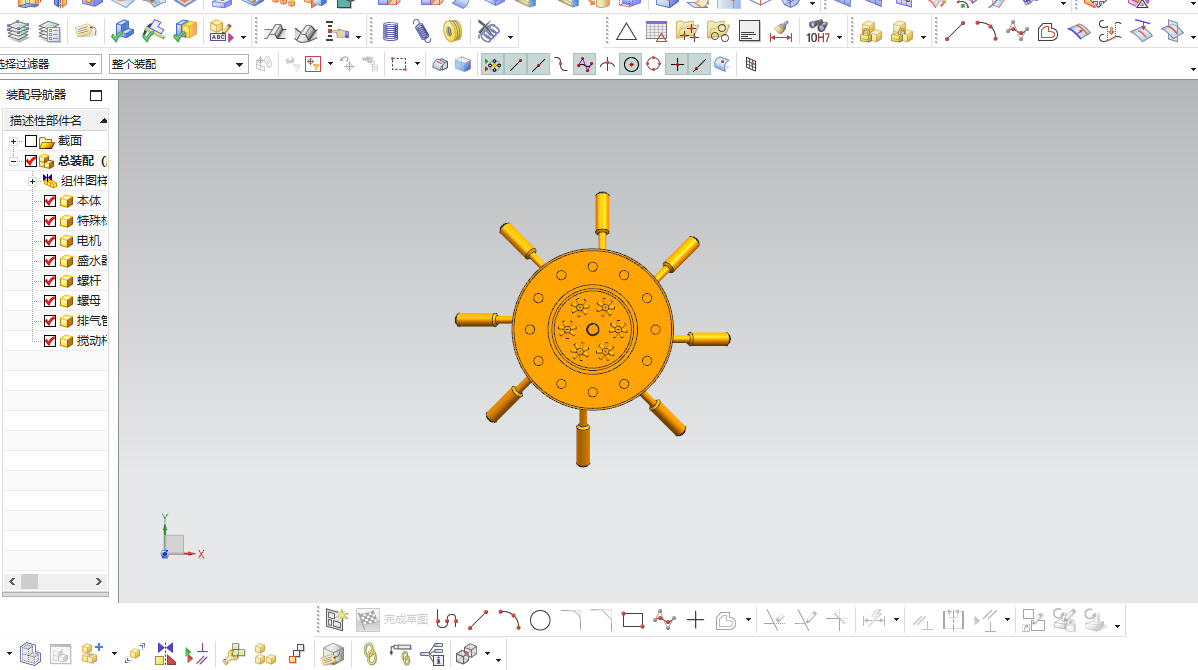Viewport: 1198px width, 670px height.
Task: Click the layer stack icon at toolbar start
Action: tap(18, 31)
